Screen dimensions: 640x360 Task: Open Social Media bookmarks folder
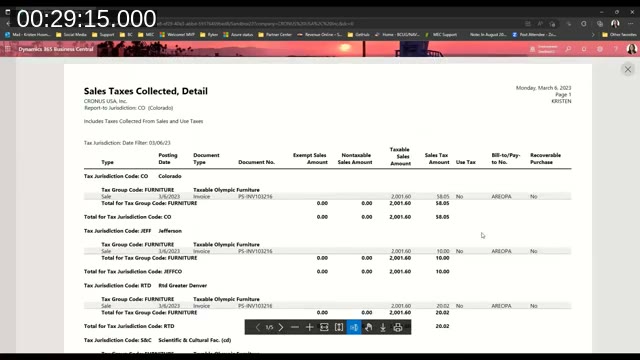71,35
